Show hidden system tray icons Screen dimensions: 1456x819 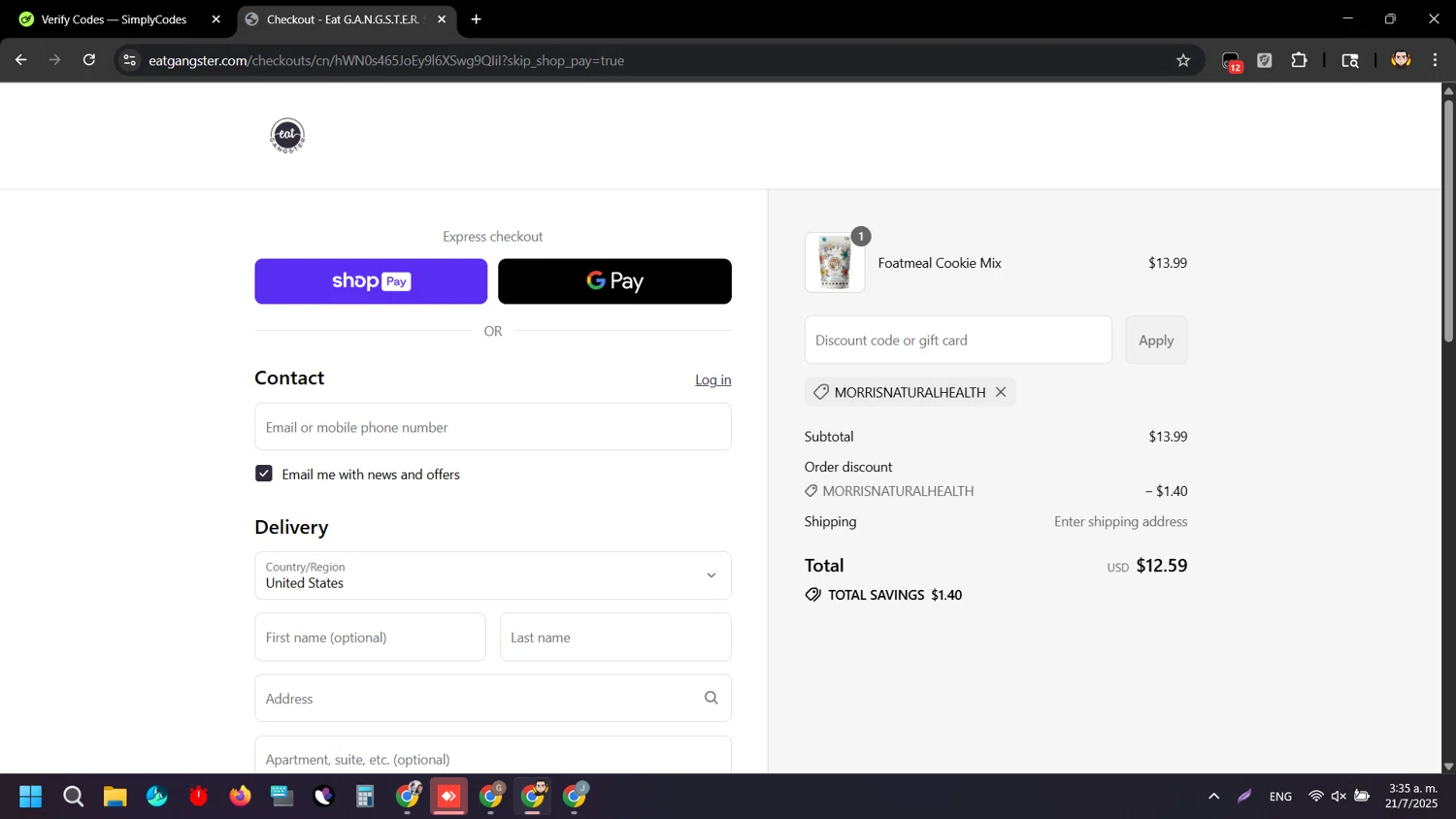[x=1213, y=797]
